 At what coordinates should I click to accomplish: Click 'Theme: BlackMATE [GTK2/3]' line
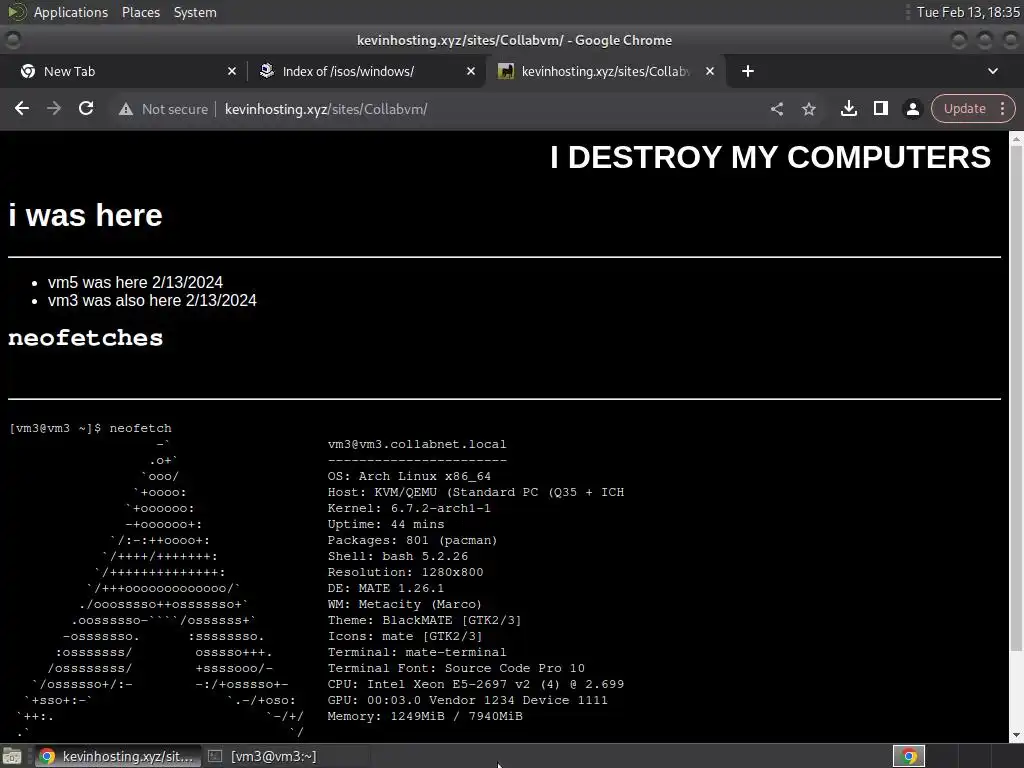pyautogui.click(x=424, y=620)
